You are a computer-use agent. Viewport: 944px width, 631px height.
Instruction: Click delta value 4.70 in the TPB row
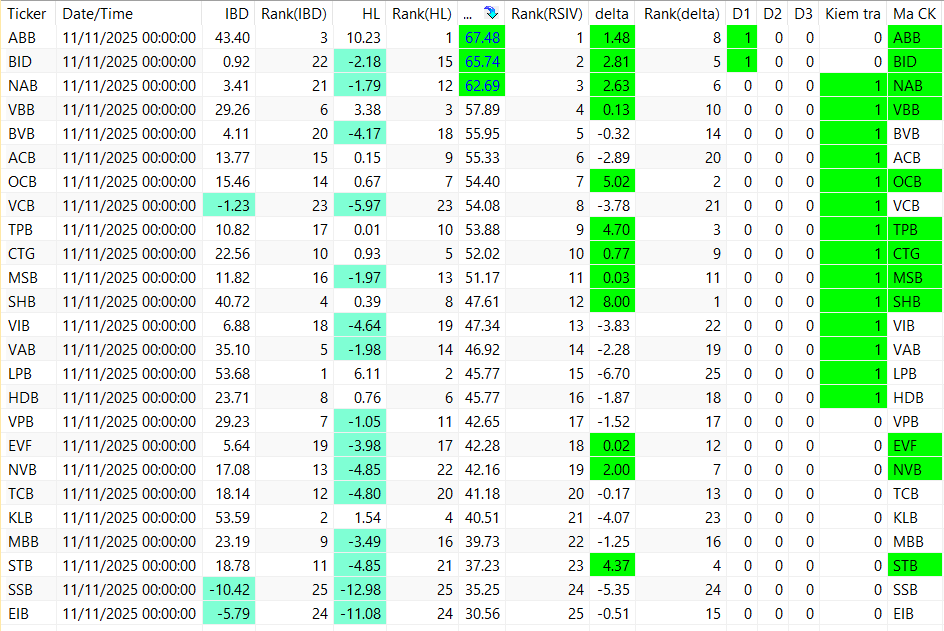pyautogui.click(x=612, y=229)
